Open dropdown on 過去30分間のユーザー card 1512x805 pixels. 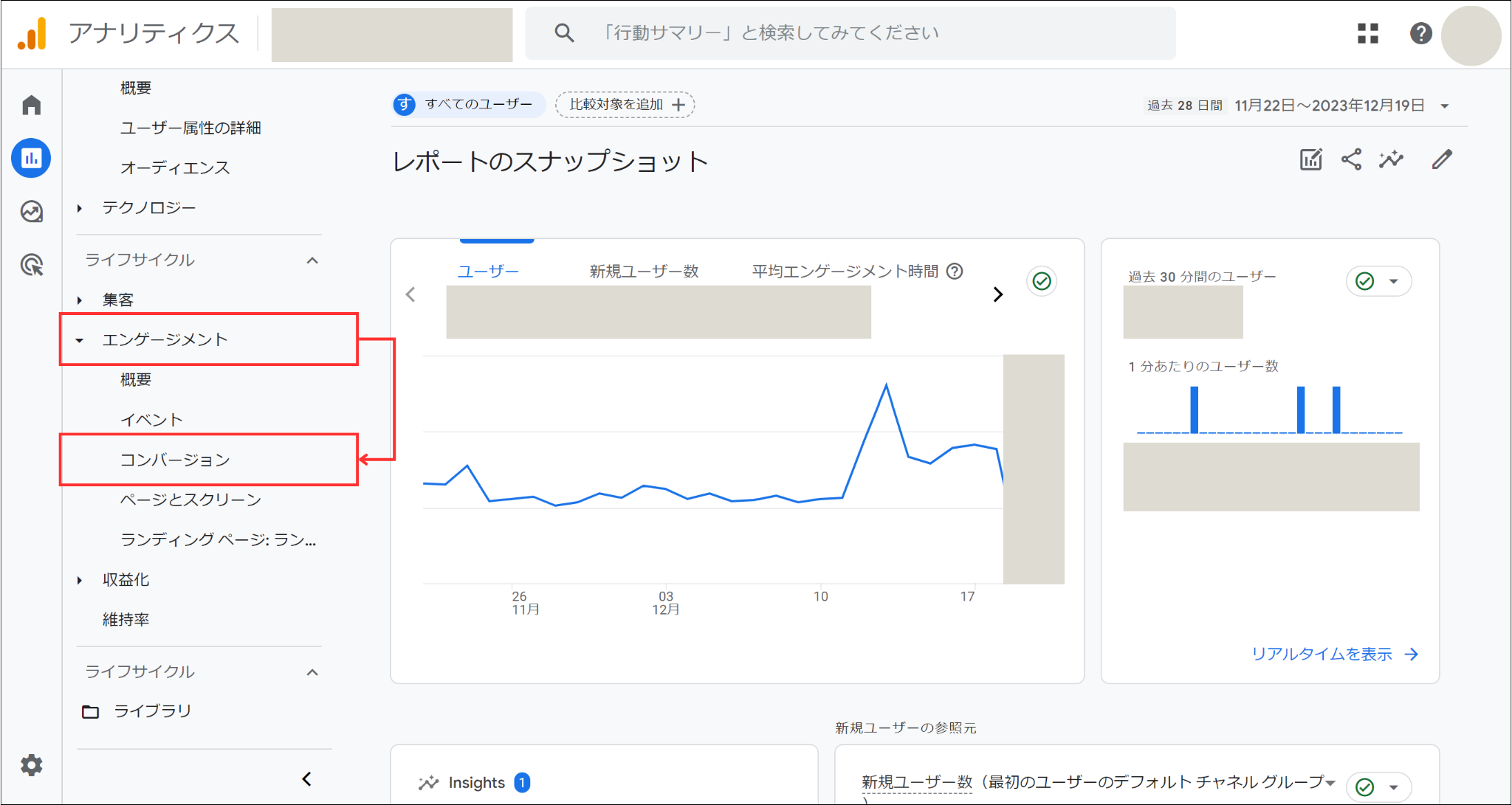pos(1394,281)
